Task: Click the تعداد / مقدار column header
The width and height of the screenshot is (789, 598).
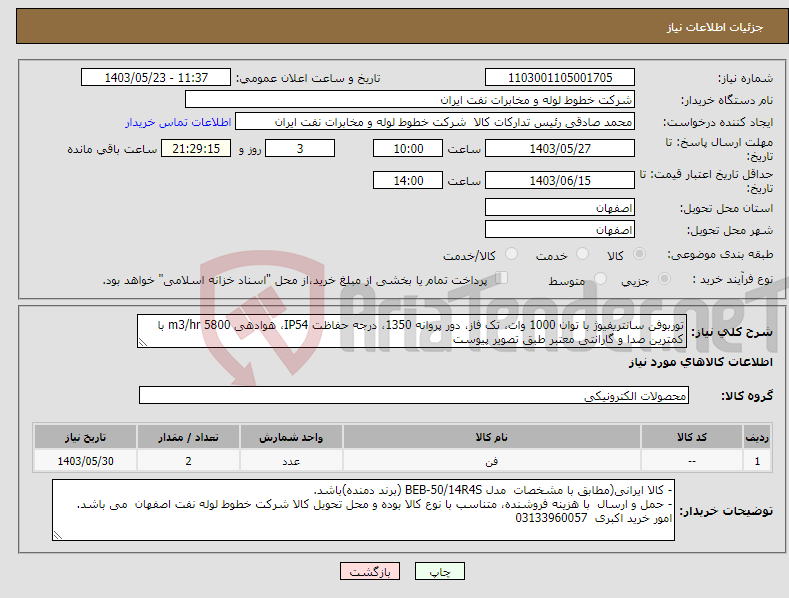Action: click(x=188, y=437)
